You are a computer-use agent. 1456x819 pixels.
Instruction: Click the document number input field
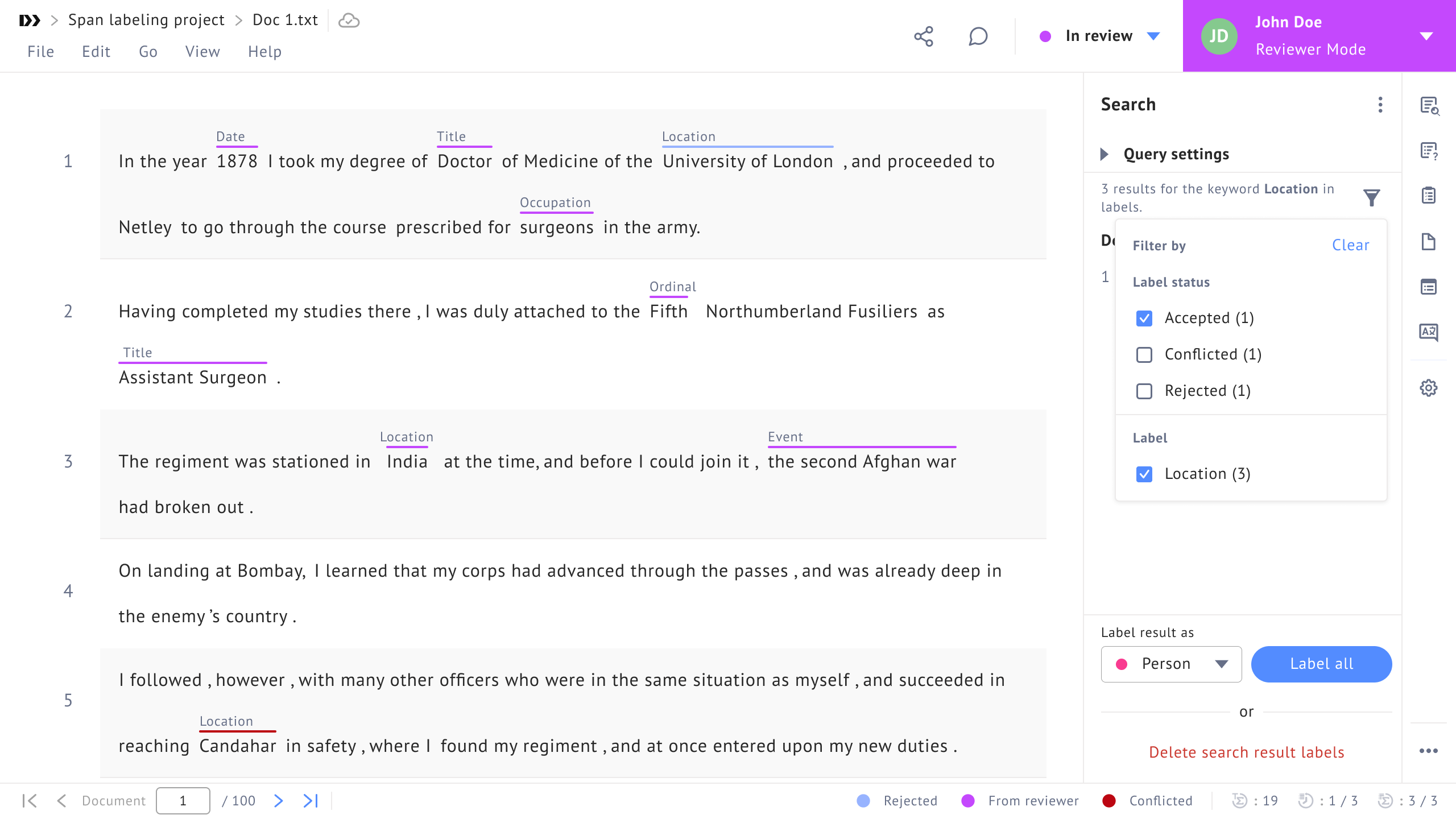[x=183, y=801]
